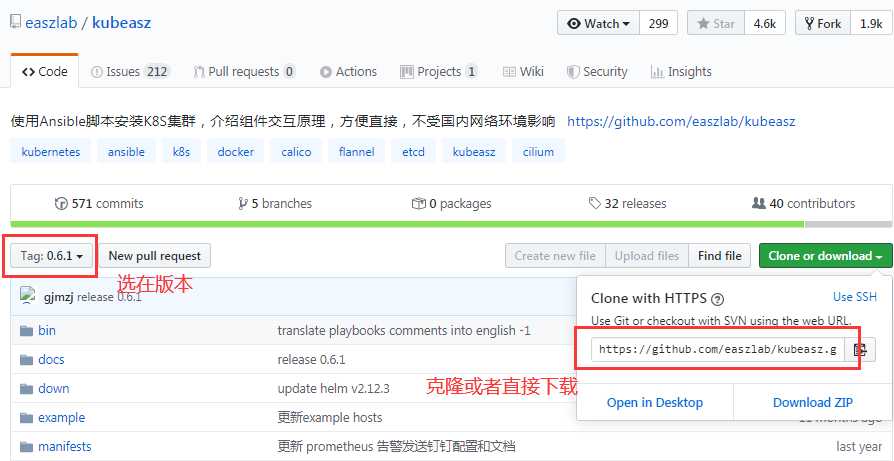Open the Actions tab

click(x=348, y=72)
